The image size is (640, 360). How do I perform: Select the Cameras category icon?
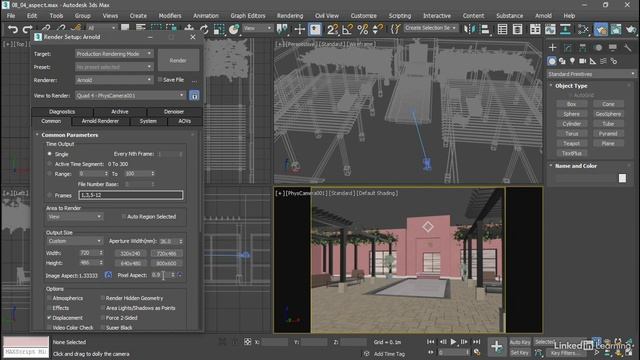coord(583,61)
